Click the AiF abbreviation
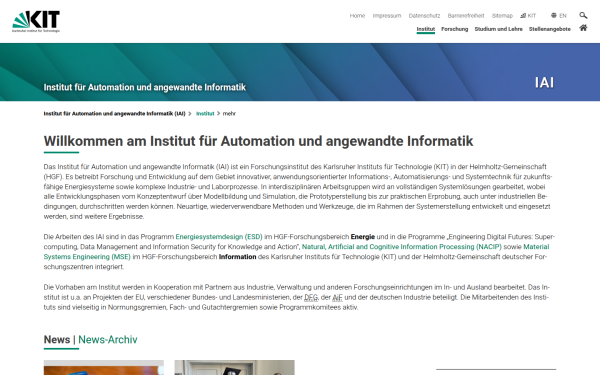600x375 pixels. tap(338, 297)
